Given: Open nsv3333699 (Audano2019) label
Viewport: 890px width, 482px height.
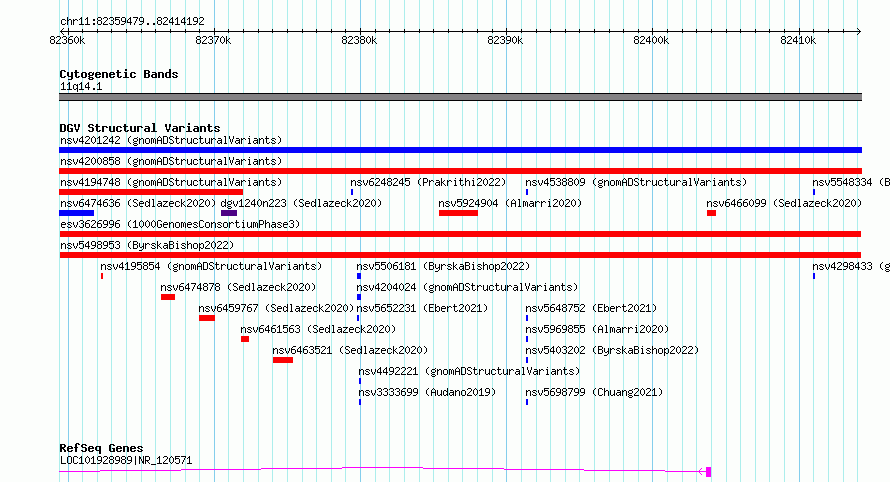Looking at the screenshot, I should click(x=427, y=392).
